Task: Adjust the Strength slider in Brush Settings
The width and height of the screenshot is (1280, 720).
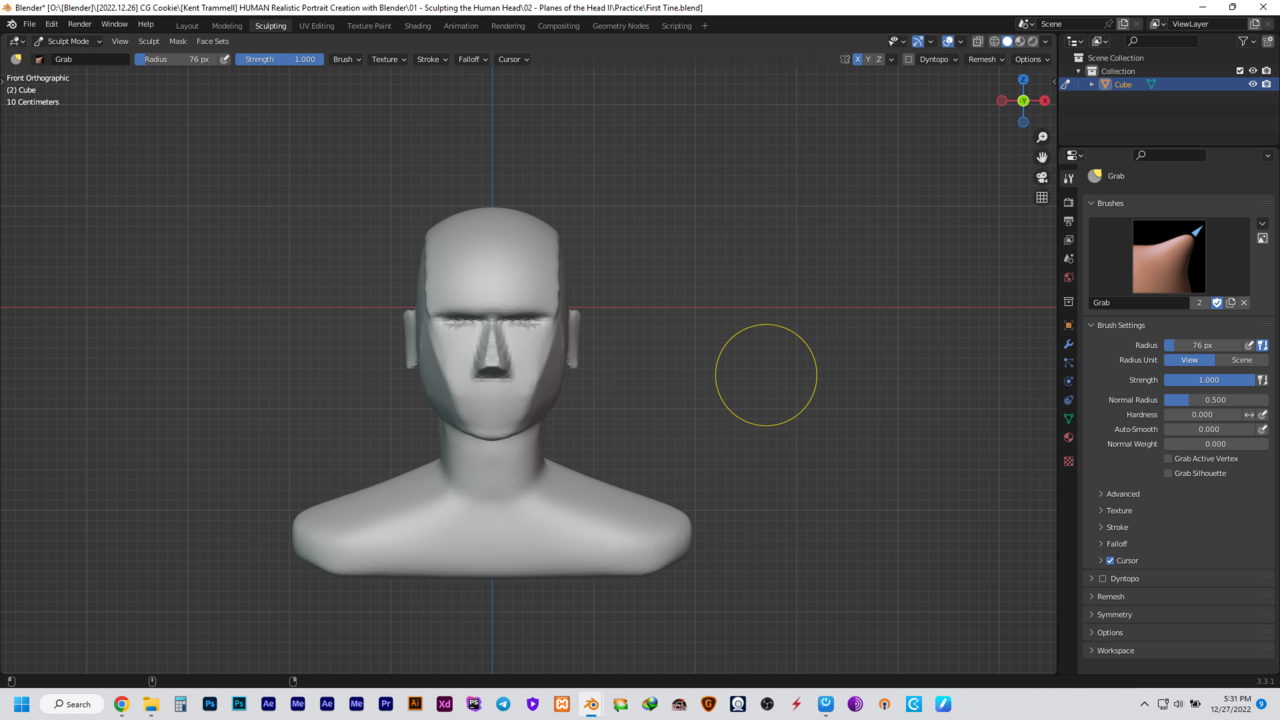Action: click(x=1208, y=380)
